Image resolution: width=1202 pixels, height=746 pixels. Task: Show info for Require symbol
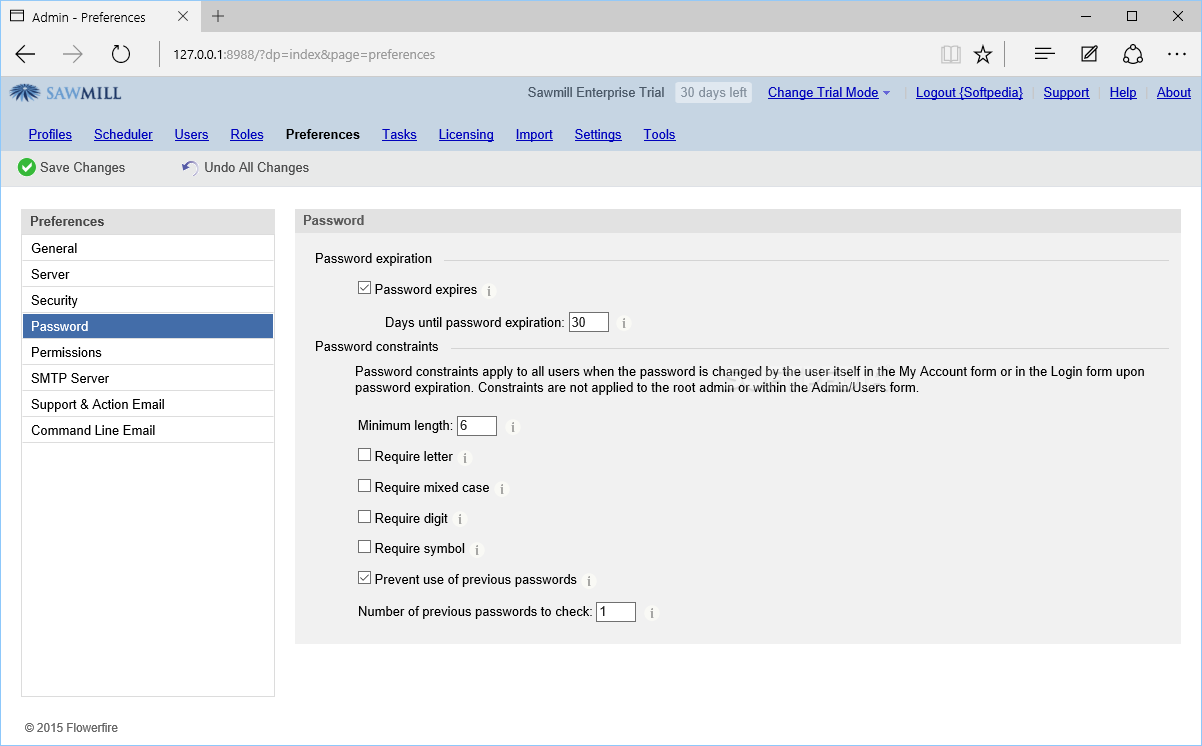[x=477, y=550]
